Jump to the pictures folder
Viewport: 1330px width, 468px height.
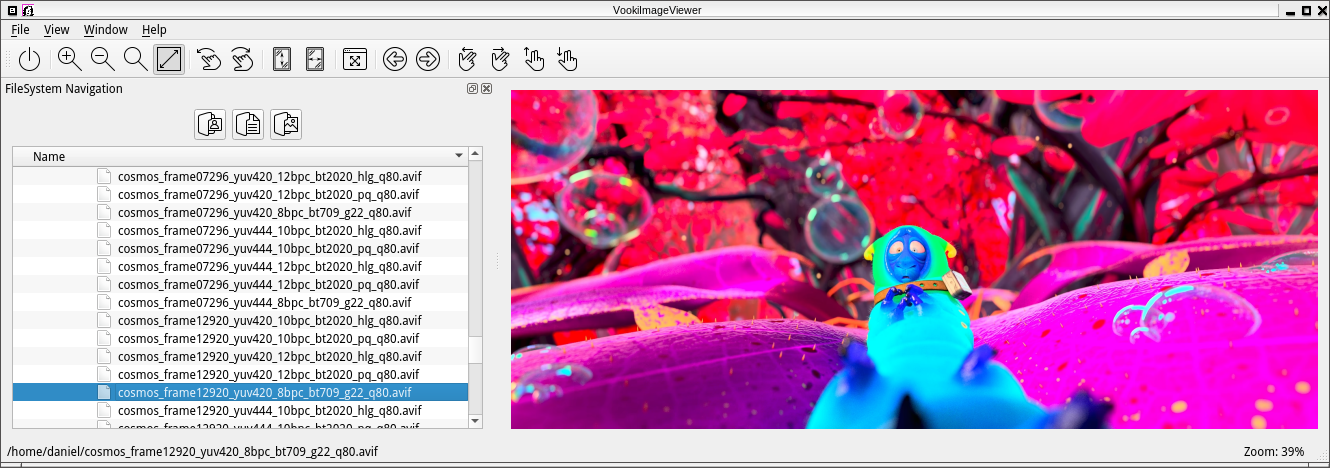tap(286, 124)
